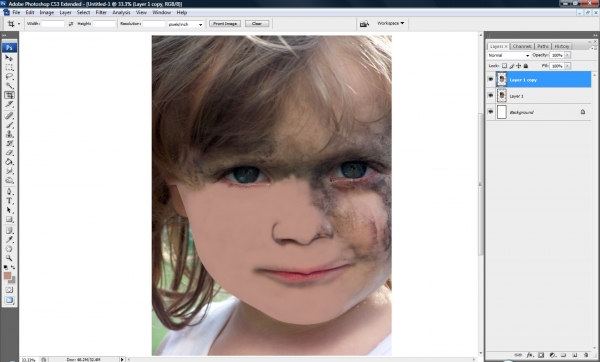Open the Opacity slider arrow
Image resolution: width=600 pixels, height=362 pixels.
567,55
